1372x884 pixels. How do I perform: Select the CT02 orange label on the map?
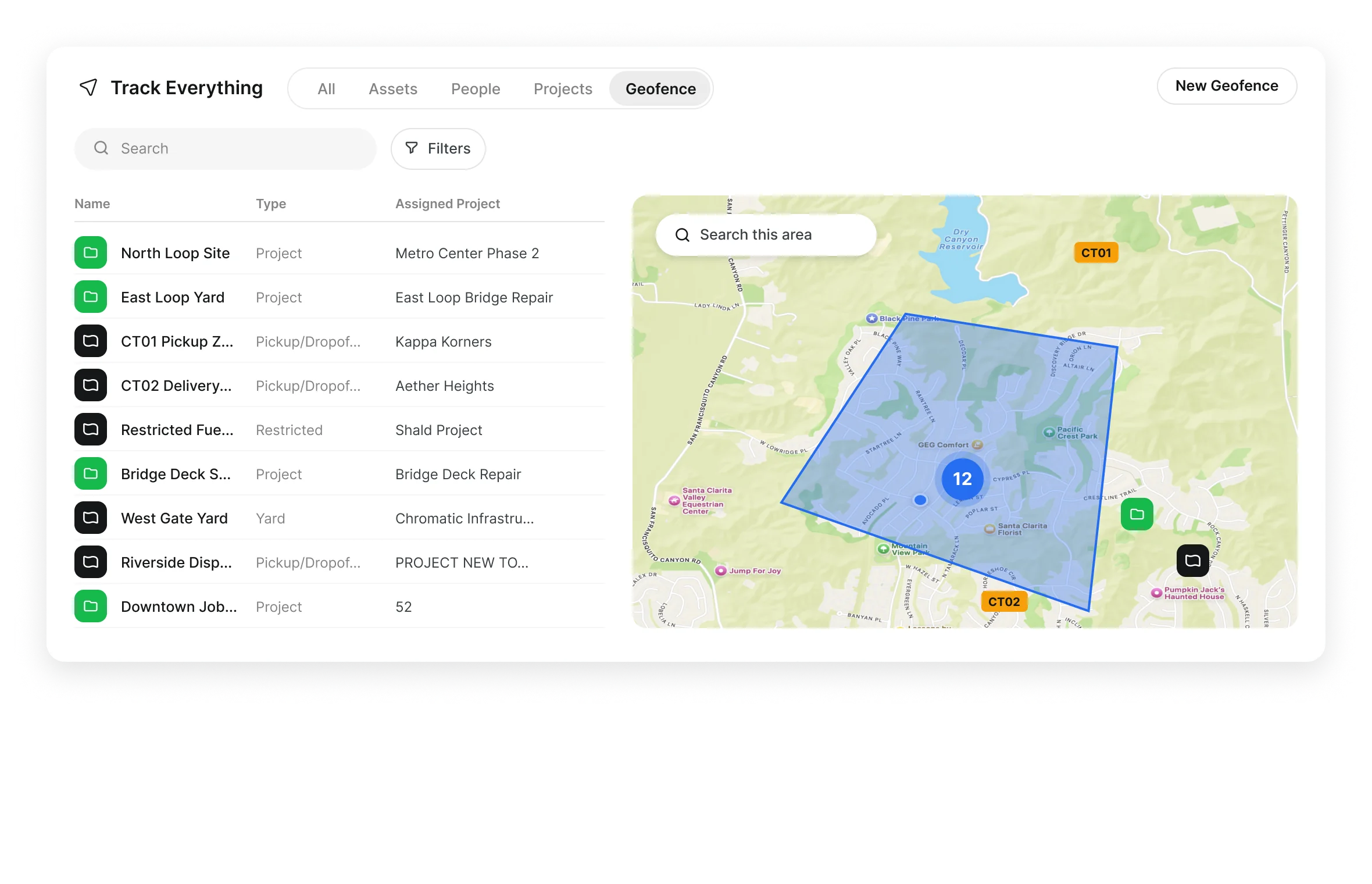point(1004,602)
